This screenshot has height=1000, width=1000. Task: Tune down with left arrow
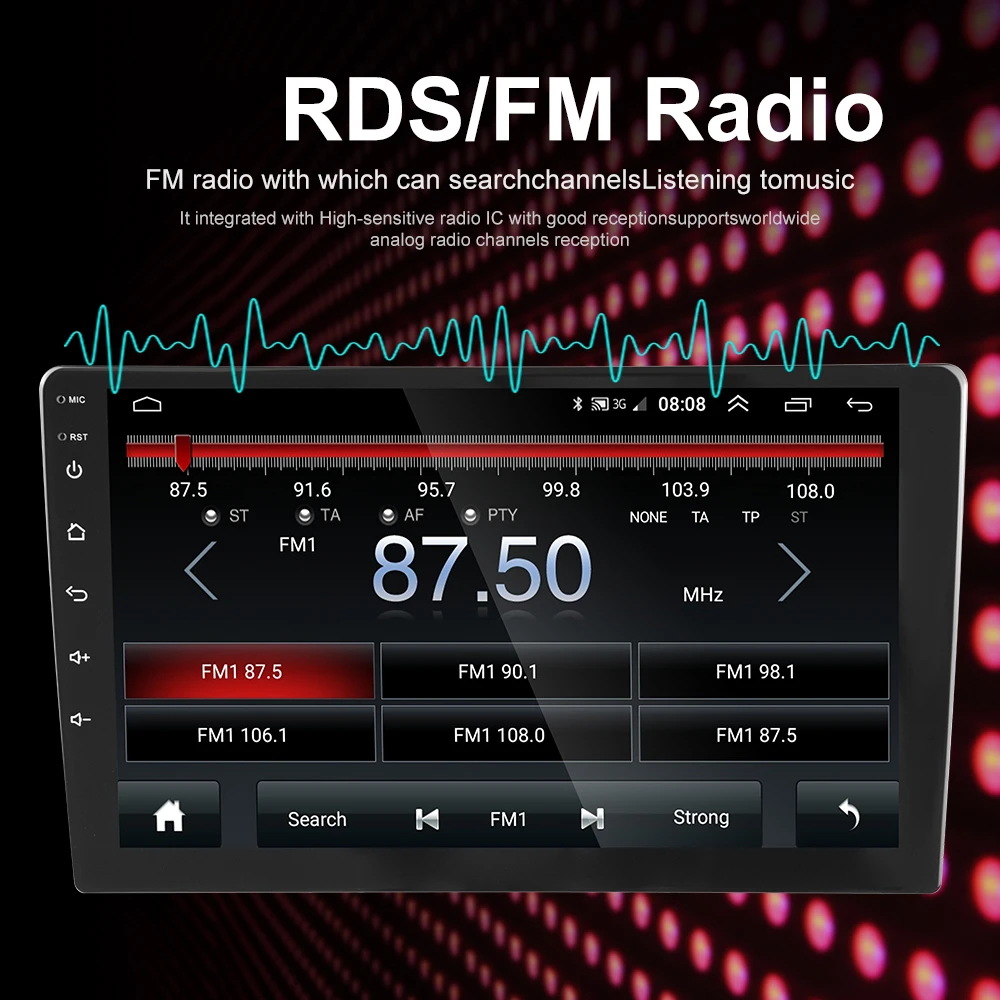(x=202, y=571)
